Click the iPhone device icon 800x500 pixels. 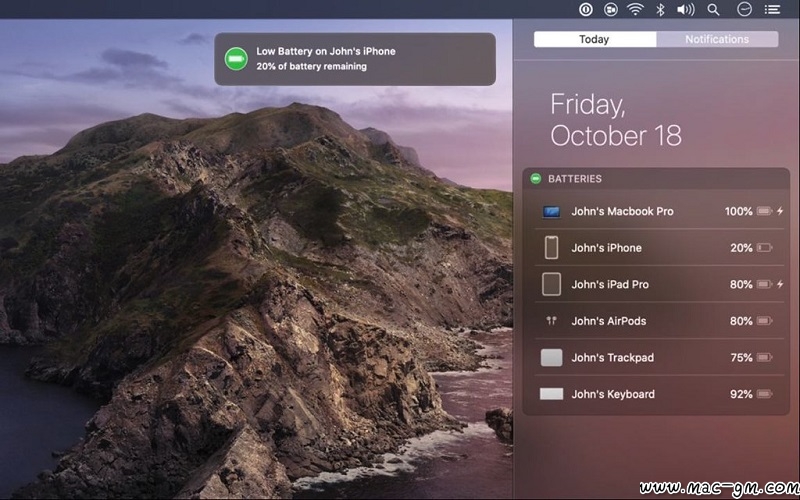(x=552, y=247)
